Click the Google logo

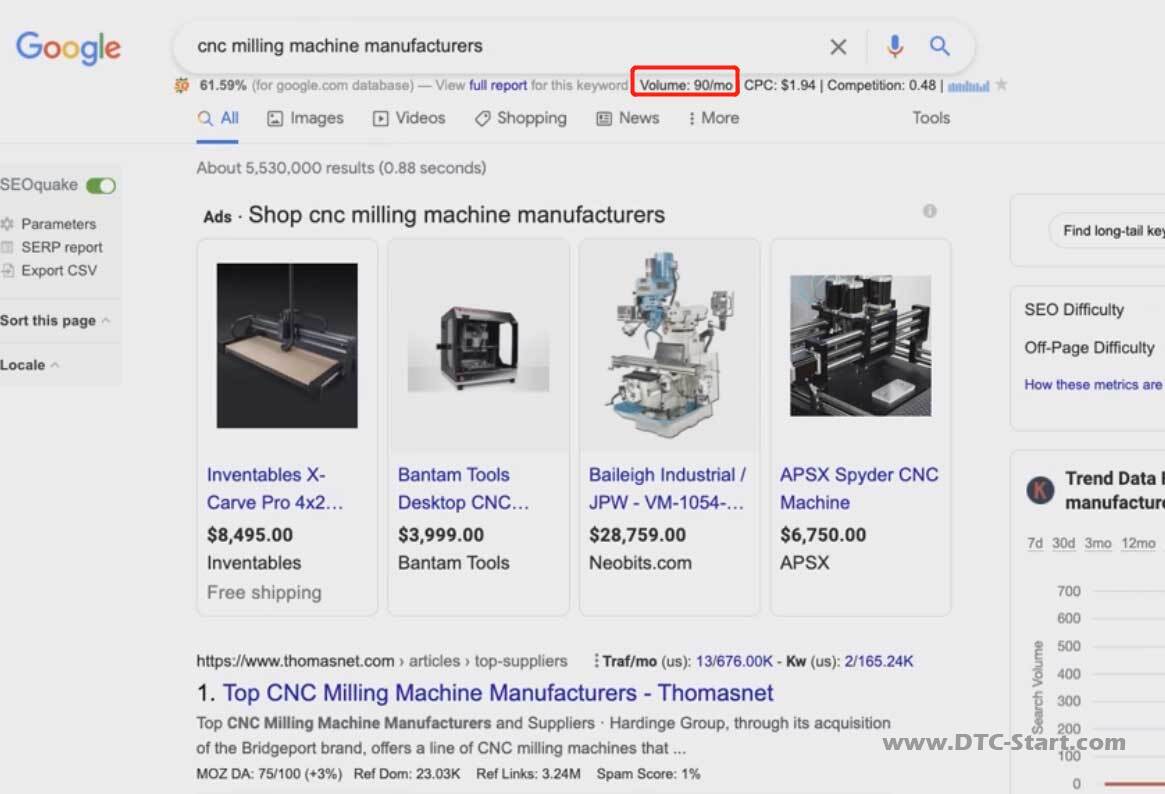(x=68, y=48)
